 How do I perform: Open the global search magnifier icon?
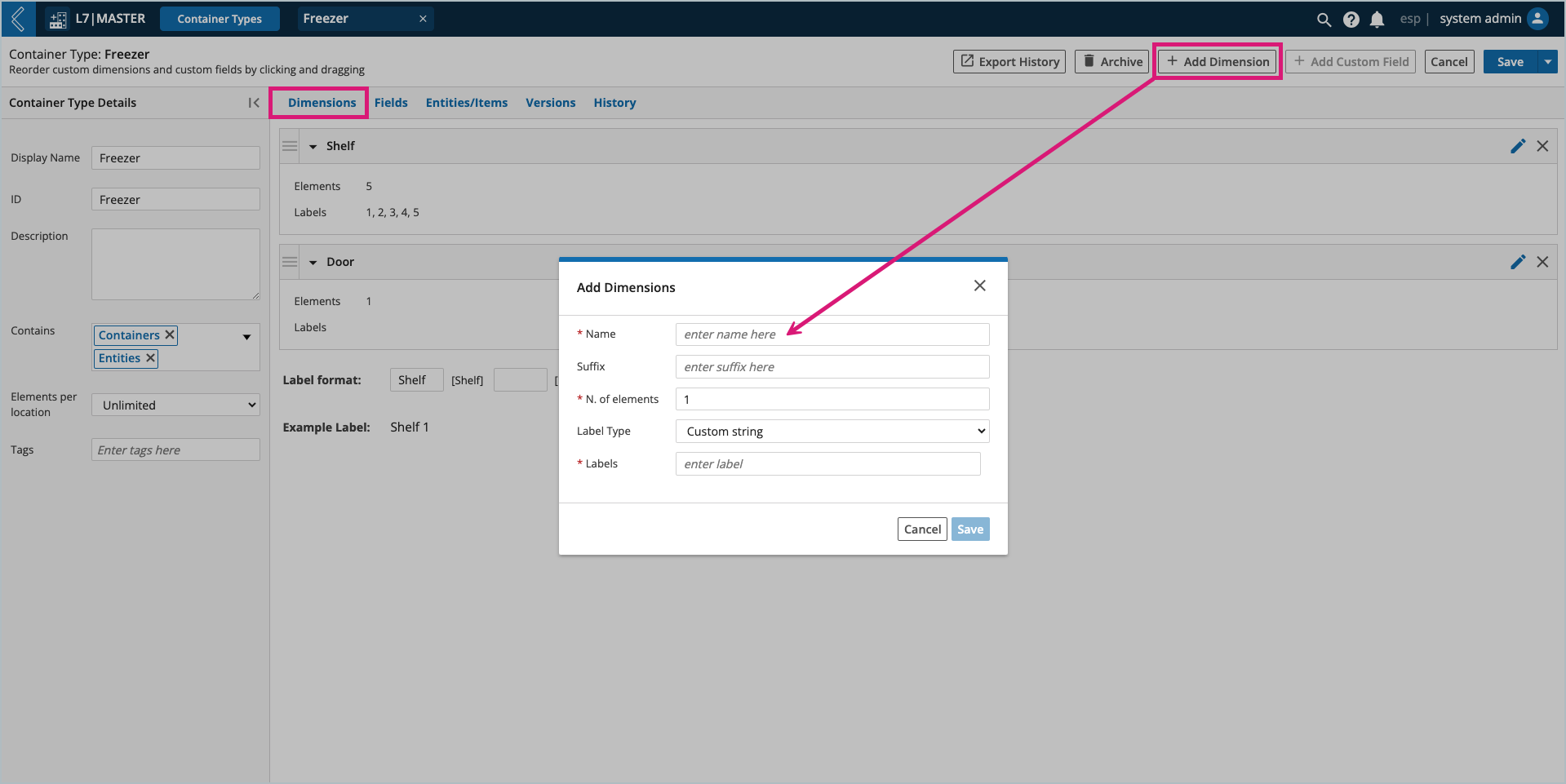1324,20
